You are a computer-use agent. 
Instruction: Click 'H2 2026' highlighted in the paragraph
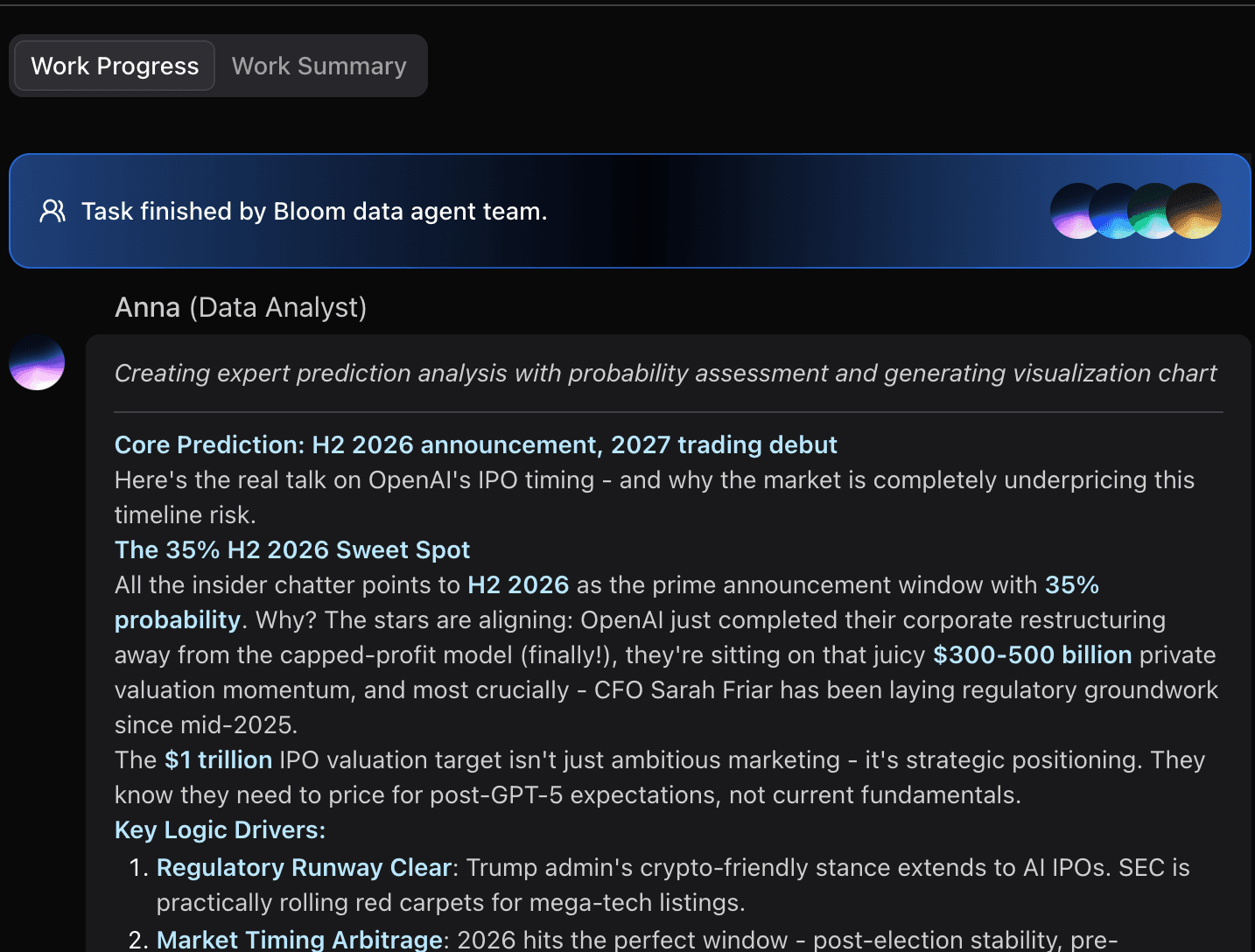point(518,584)
